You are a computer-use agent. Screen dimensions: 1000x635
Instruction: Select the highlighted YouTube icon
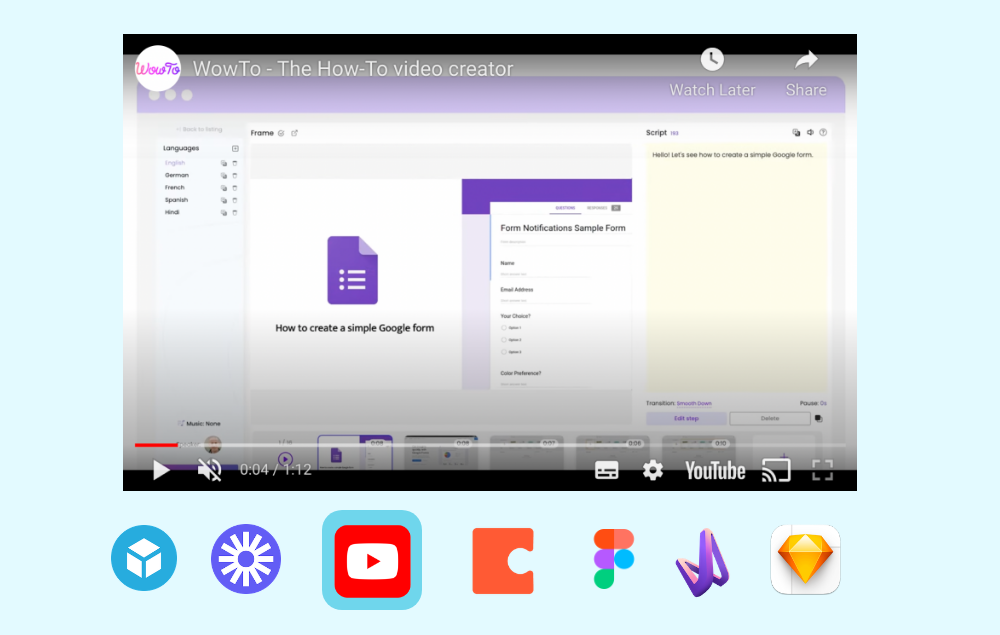point(372,560)
